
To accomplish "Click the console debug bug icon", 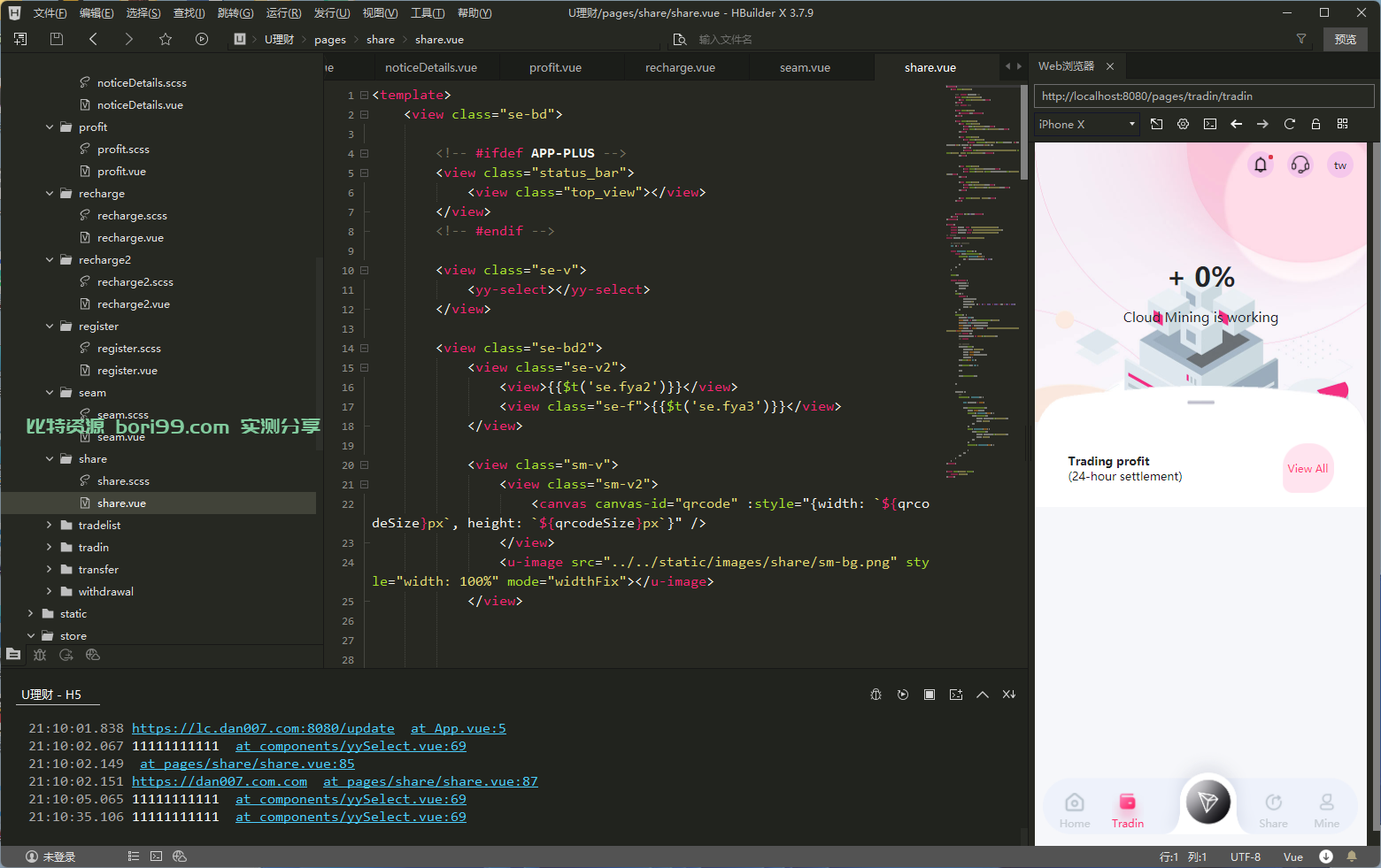I will pyautogui.click(x=876, y=695).
